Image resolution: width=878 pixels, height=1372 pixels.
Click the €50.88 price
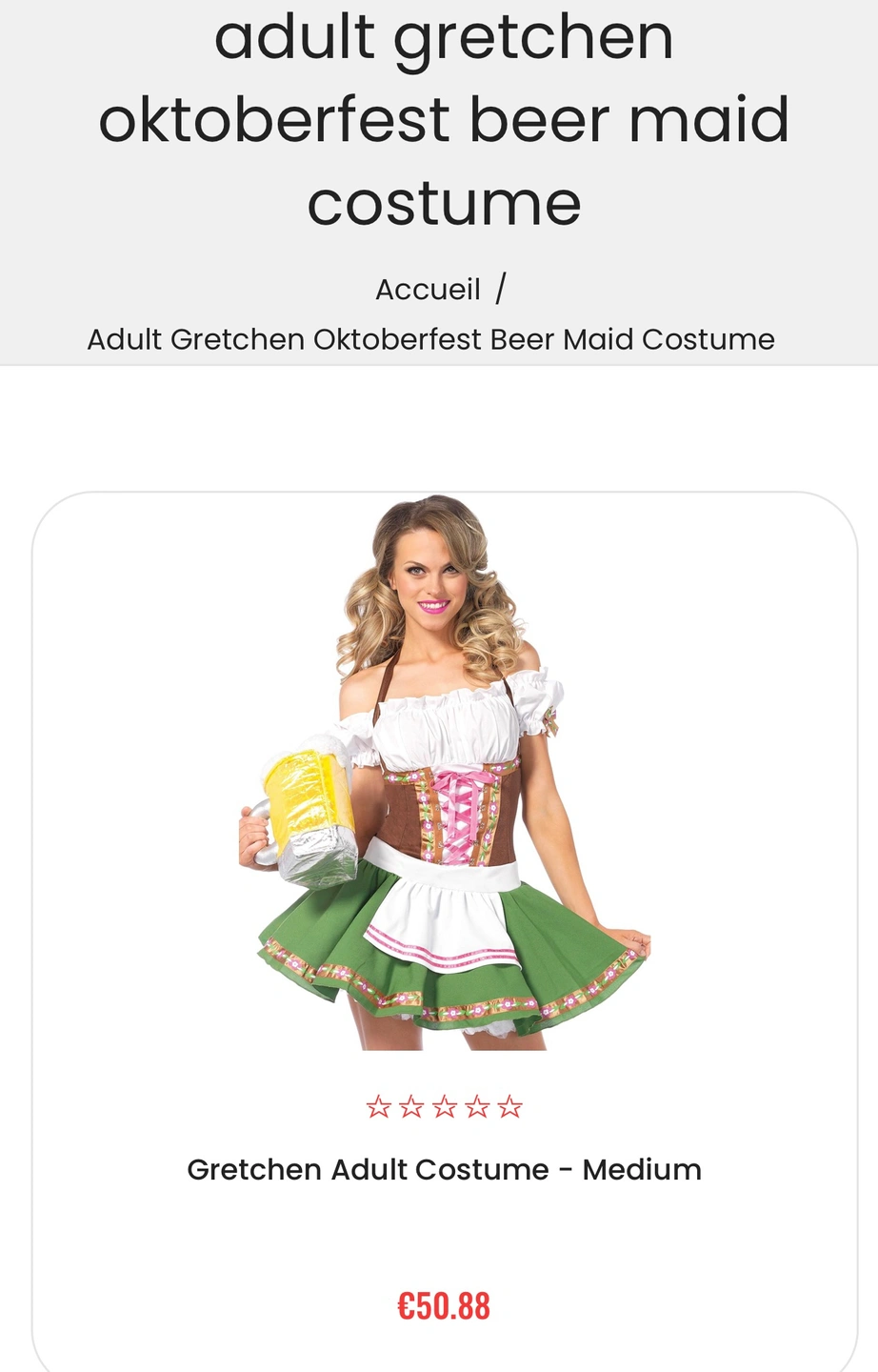[x=444, y=1306]
